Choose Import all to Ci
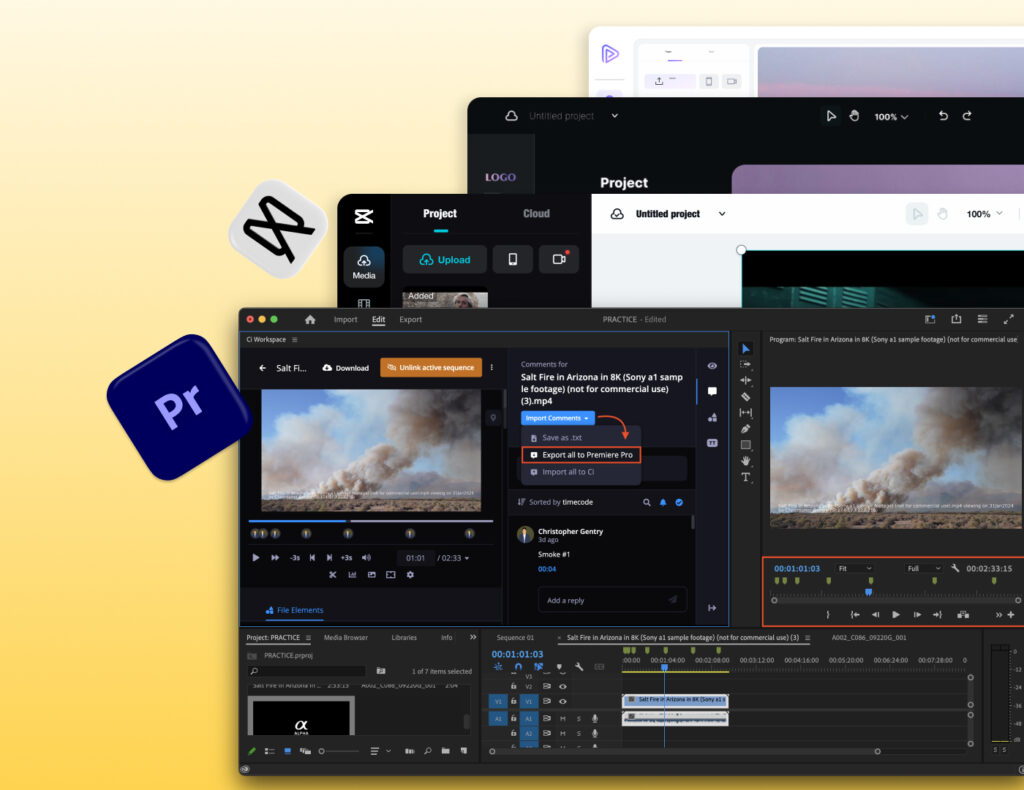Image resolution: width=1024 pixels, height=790 pixels. pyautogui.click(x=568, y=472)
